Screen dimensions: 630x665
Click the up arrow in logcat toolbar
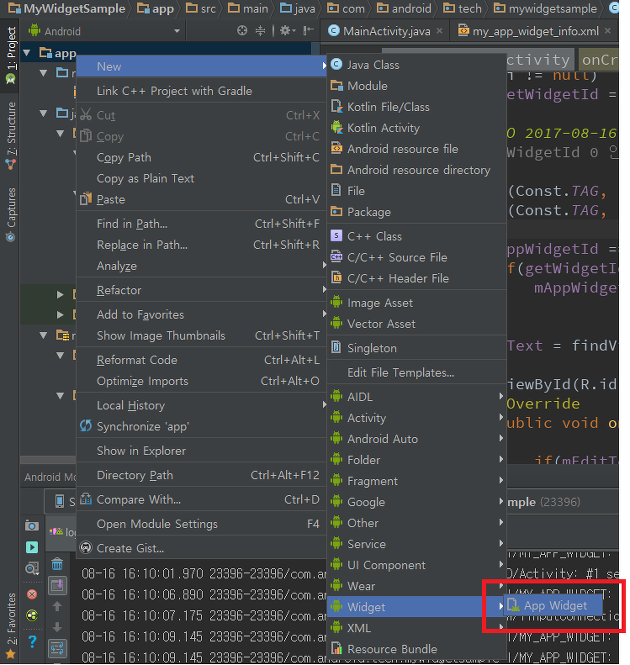57,606
